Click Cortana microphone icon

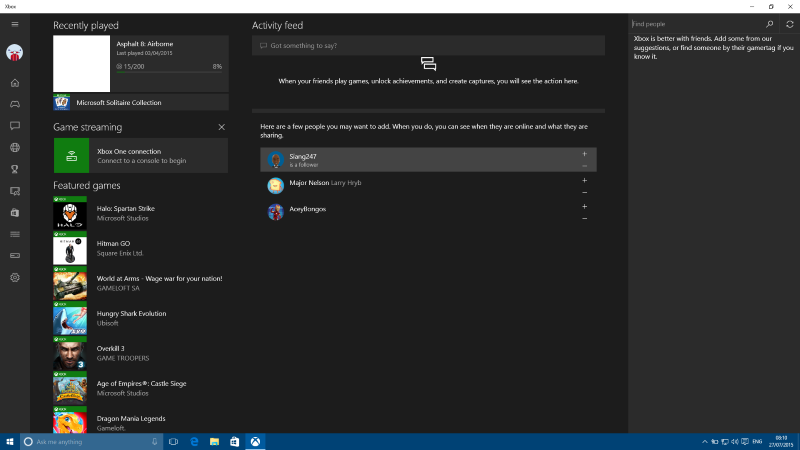(x=155, y=442)
